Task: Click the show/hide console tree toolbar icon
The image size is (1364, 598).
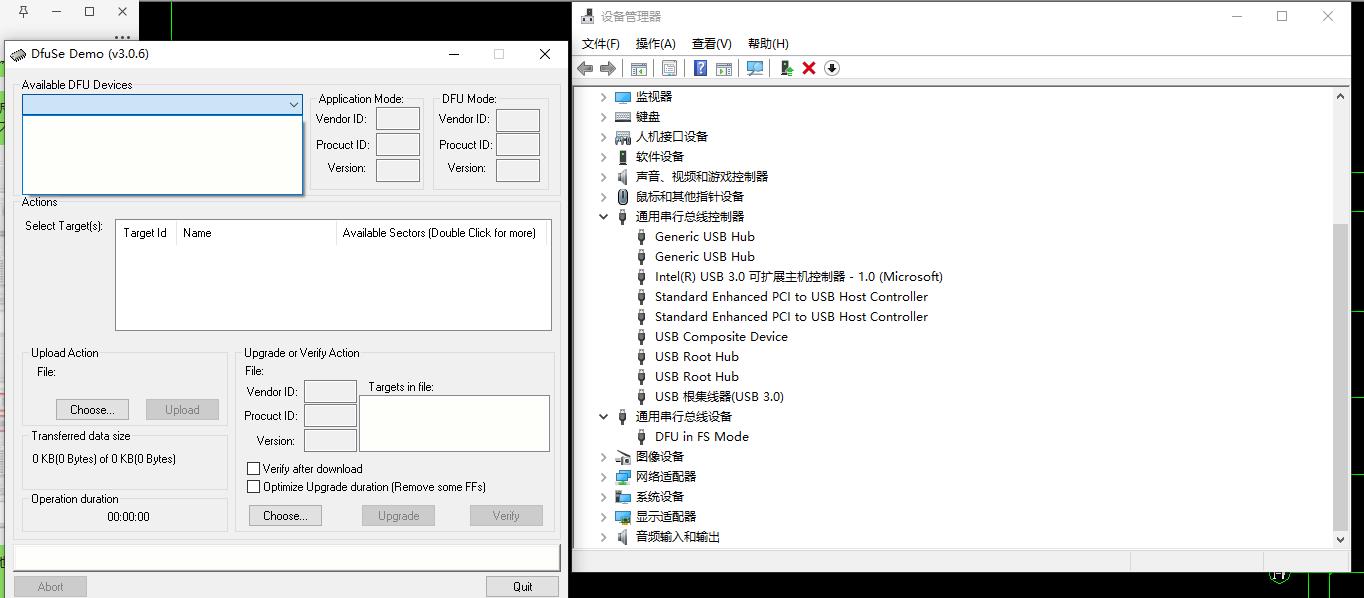Action: 638,68
